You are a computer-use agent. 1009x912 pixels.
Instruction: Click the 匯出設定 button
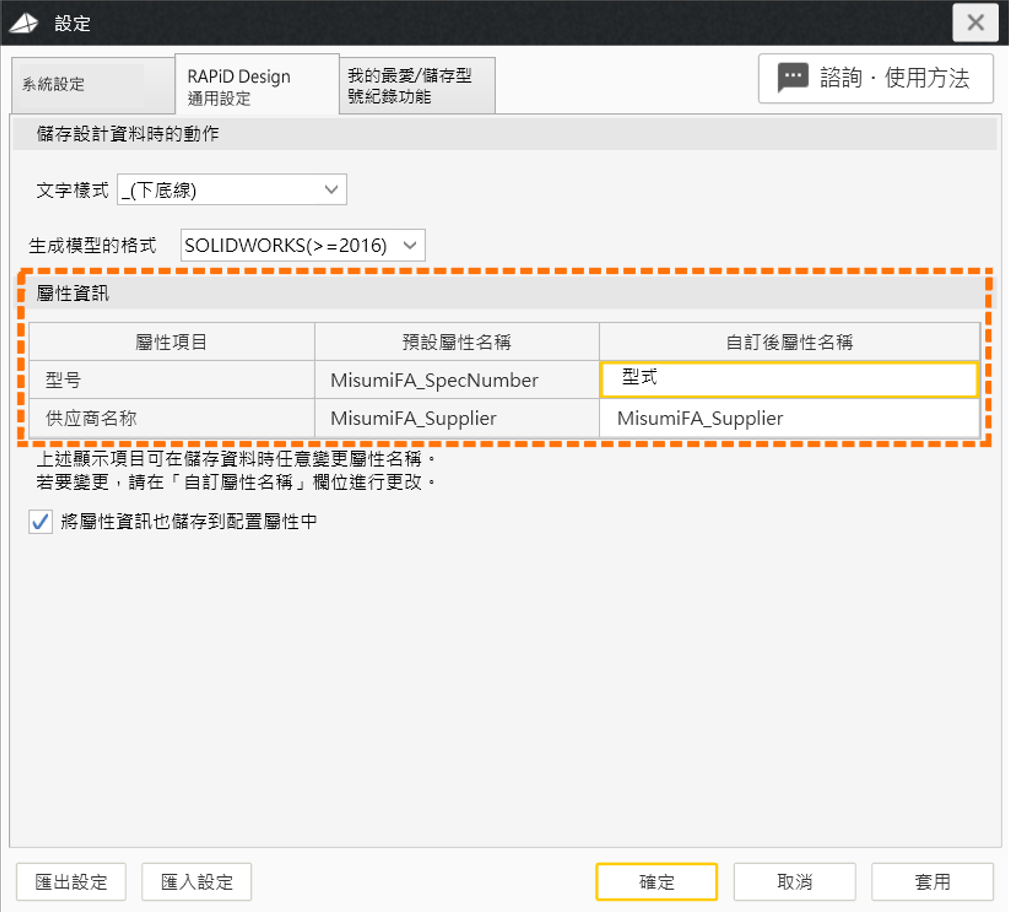70,882
